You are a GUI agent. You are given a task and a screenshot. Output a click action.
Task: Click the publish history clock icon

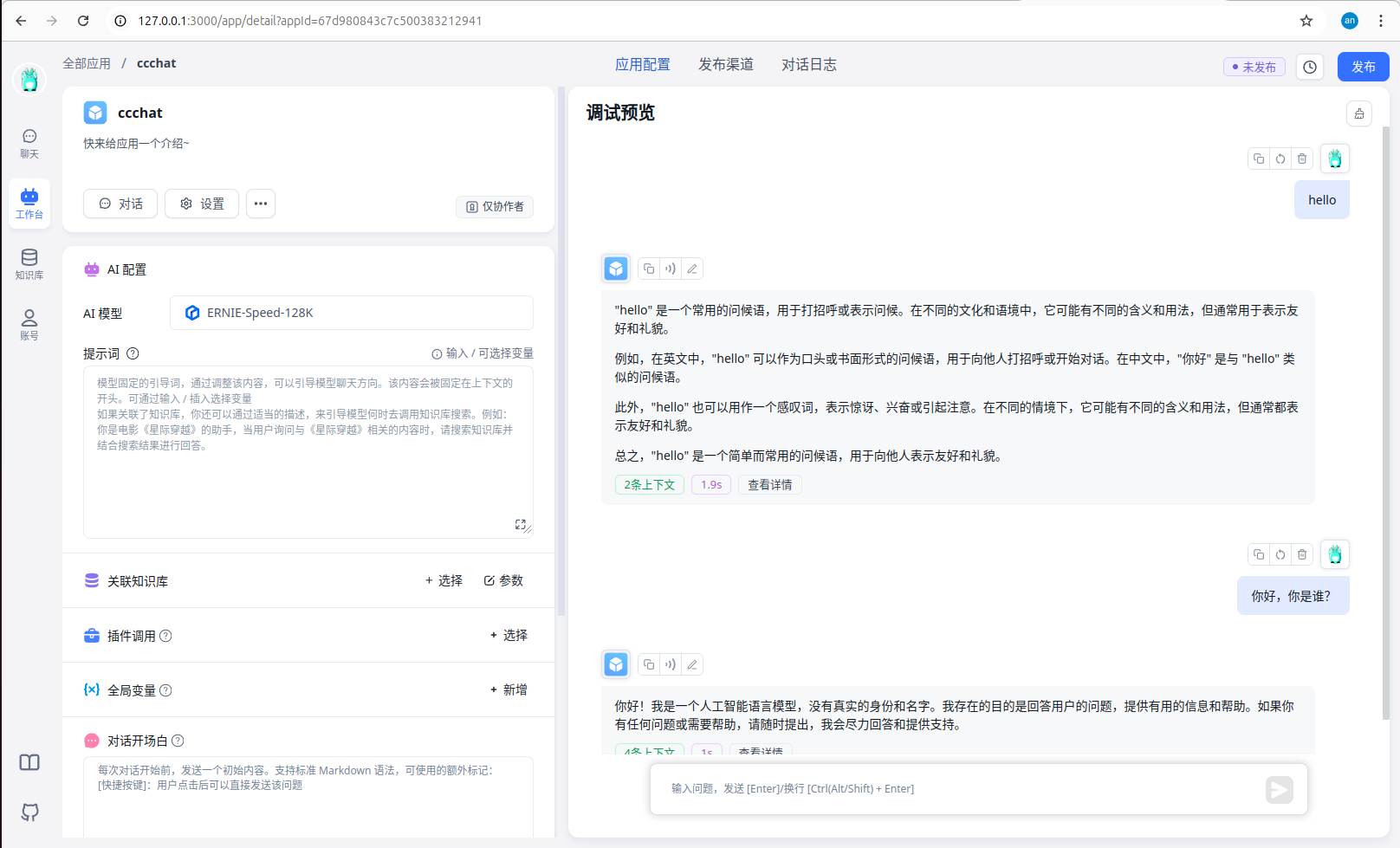1310,67
